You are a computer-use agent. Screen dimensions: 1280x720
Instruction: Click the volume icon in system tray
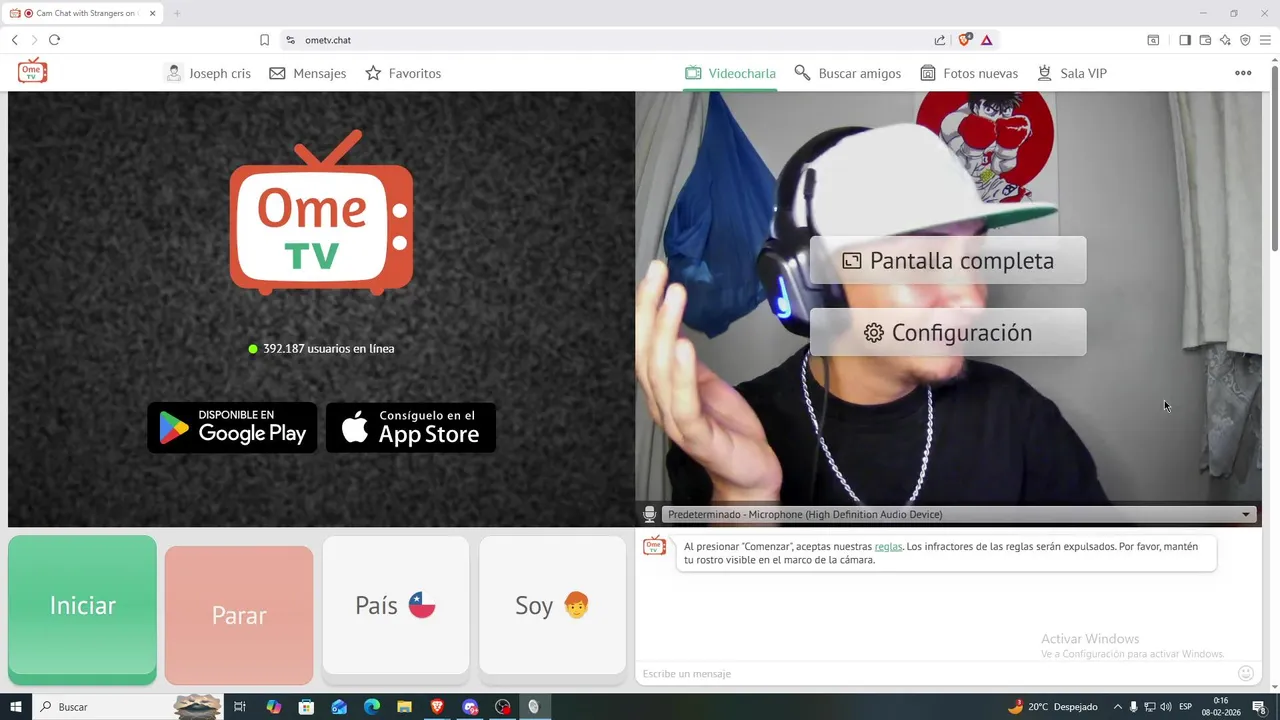[1166, 707]
